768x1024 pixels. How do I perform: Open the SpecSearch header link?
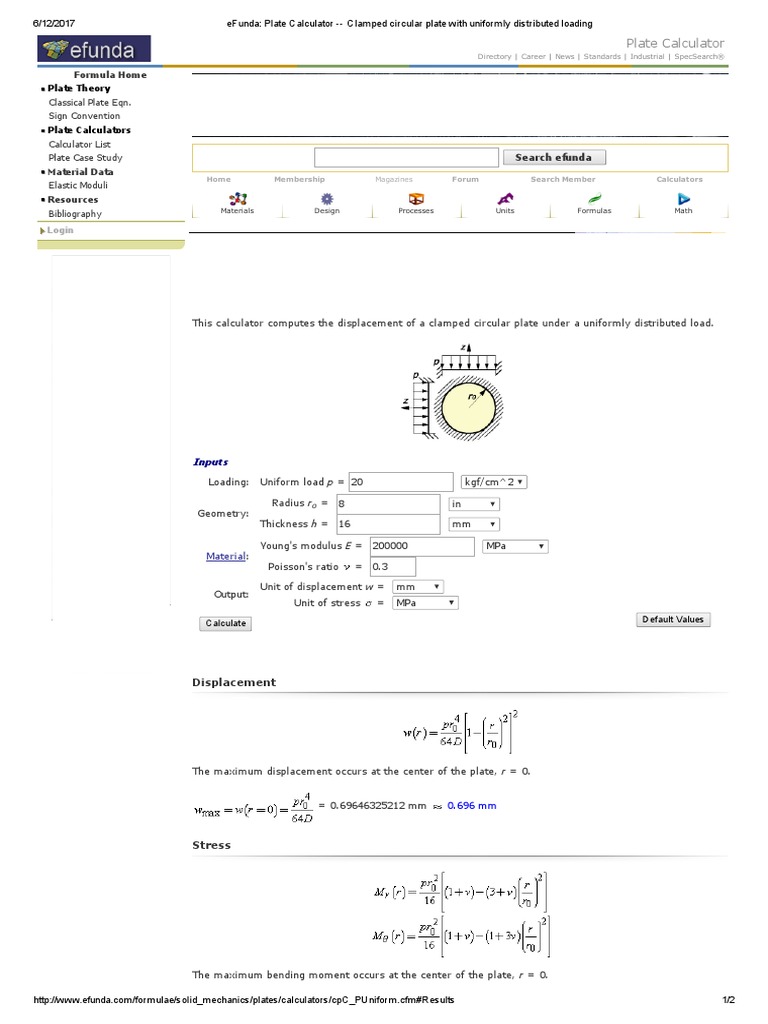point(699,57)
